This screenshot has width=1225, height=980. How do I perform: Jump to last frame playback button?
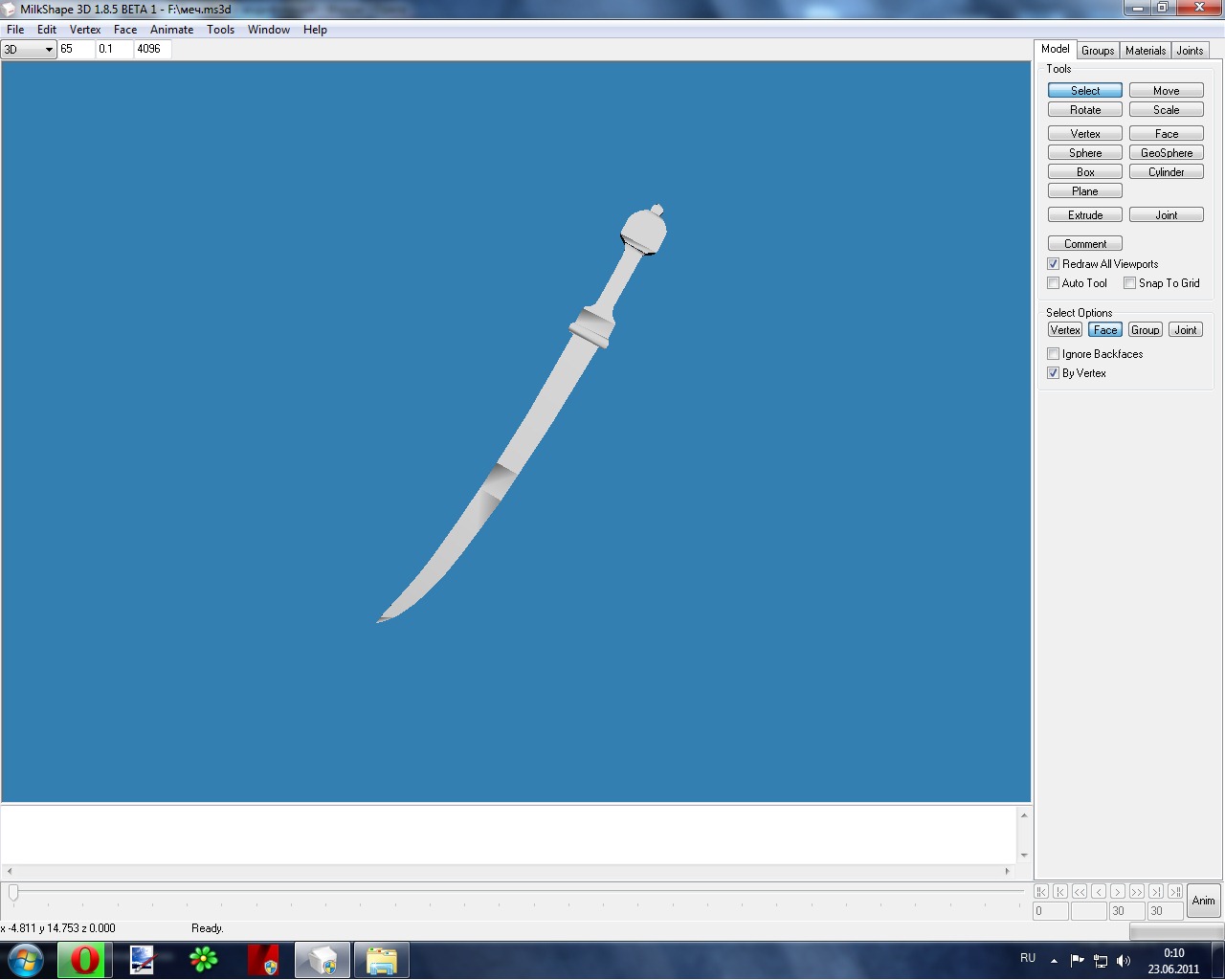(x=1175, y=891)
